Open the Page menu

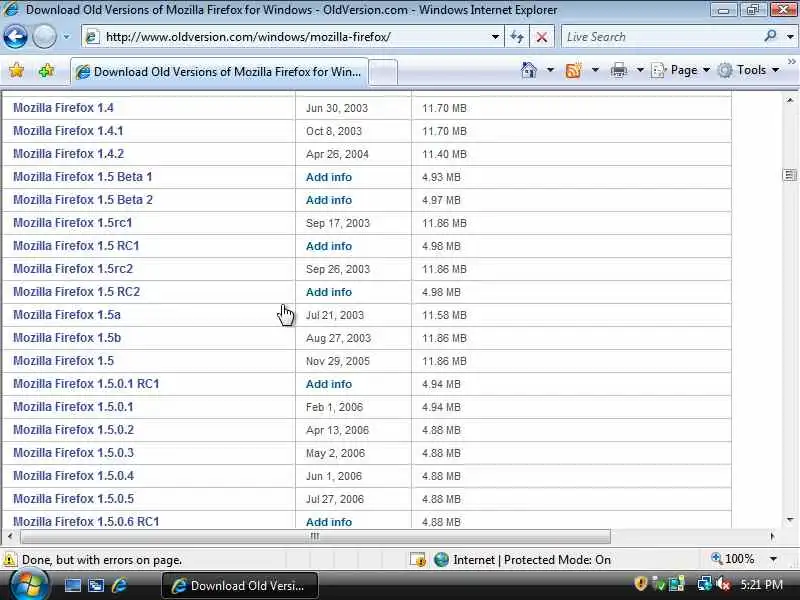[x=680, y=70]
